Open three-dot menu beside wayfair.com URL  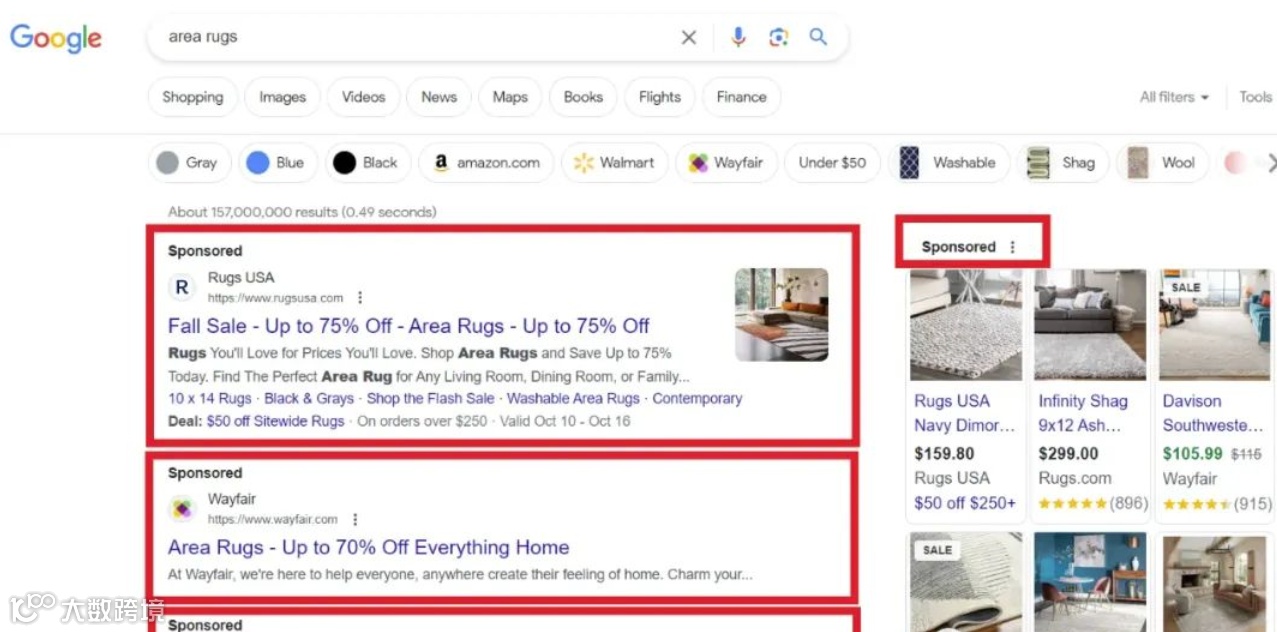(355, 520)
